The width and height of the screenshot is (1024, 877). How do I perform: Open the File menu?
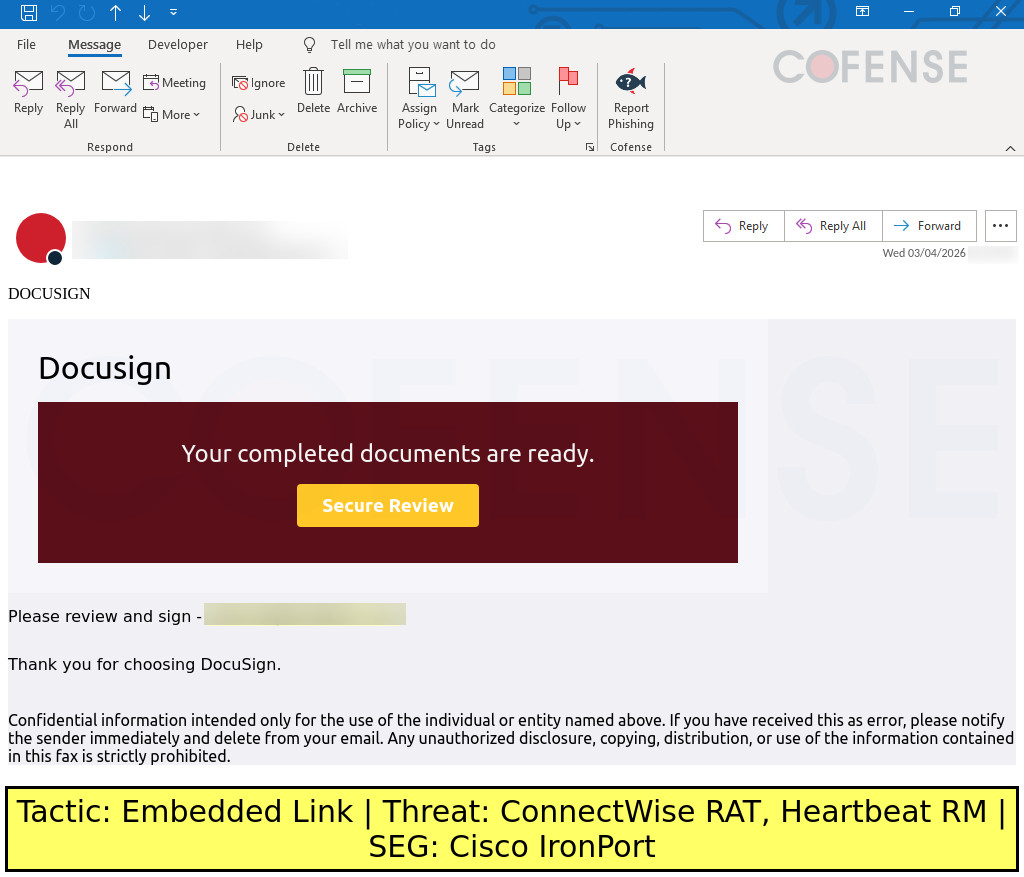pos(26,44)
